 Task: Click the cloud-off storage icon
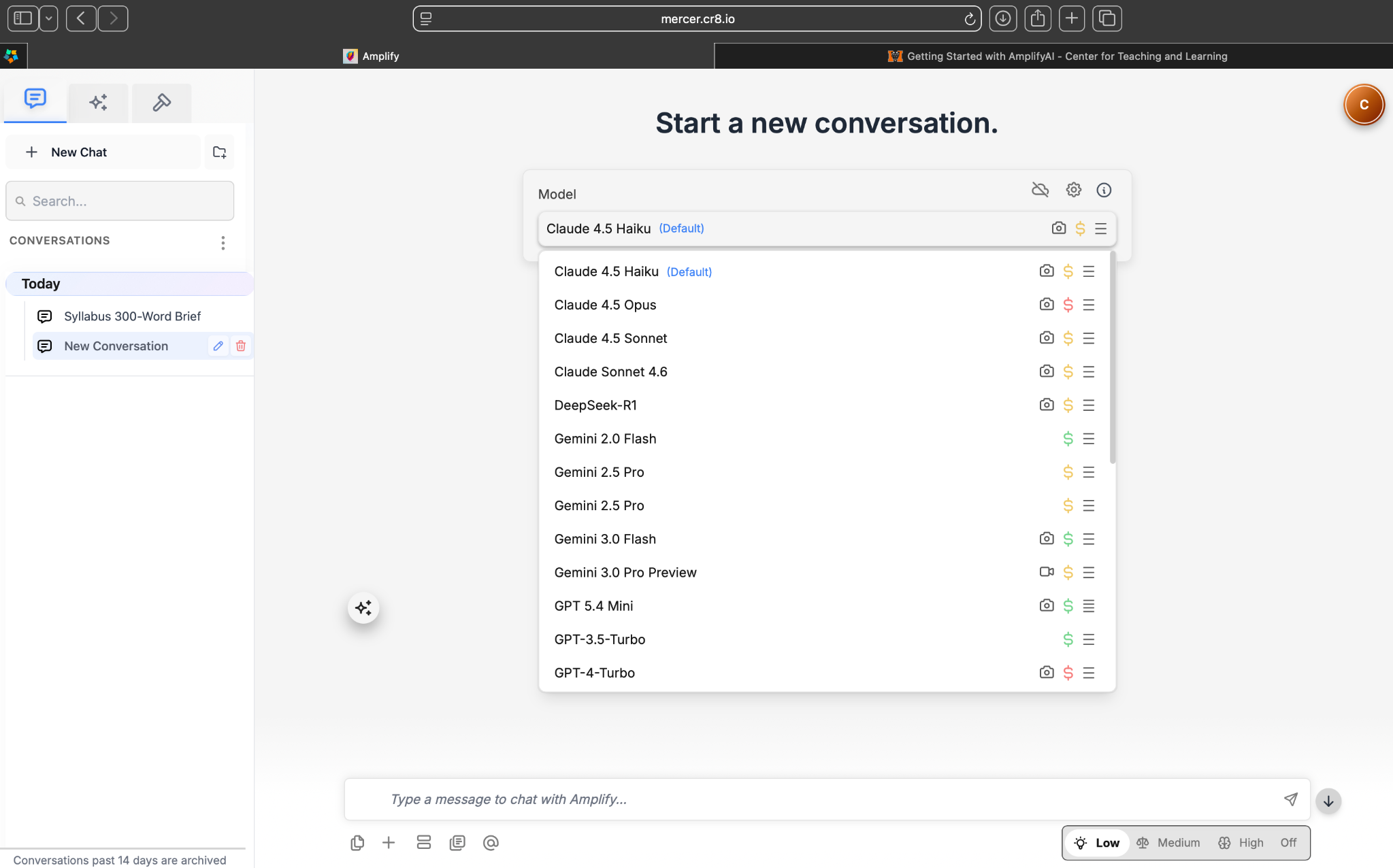pyautogui.click(x=1040, y=190)
